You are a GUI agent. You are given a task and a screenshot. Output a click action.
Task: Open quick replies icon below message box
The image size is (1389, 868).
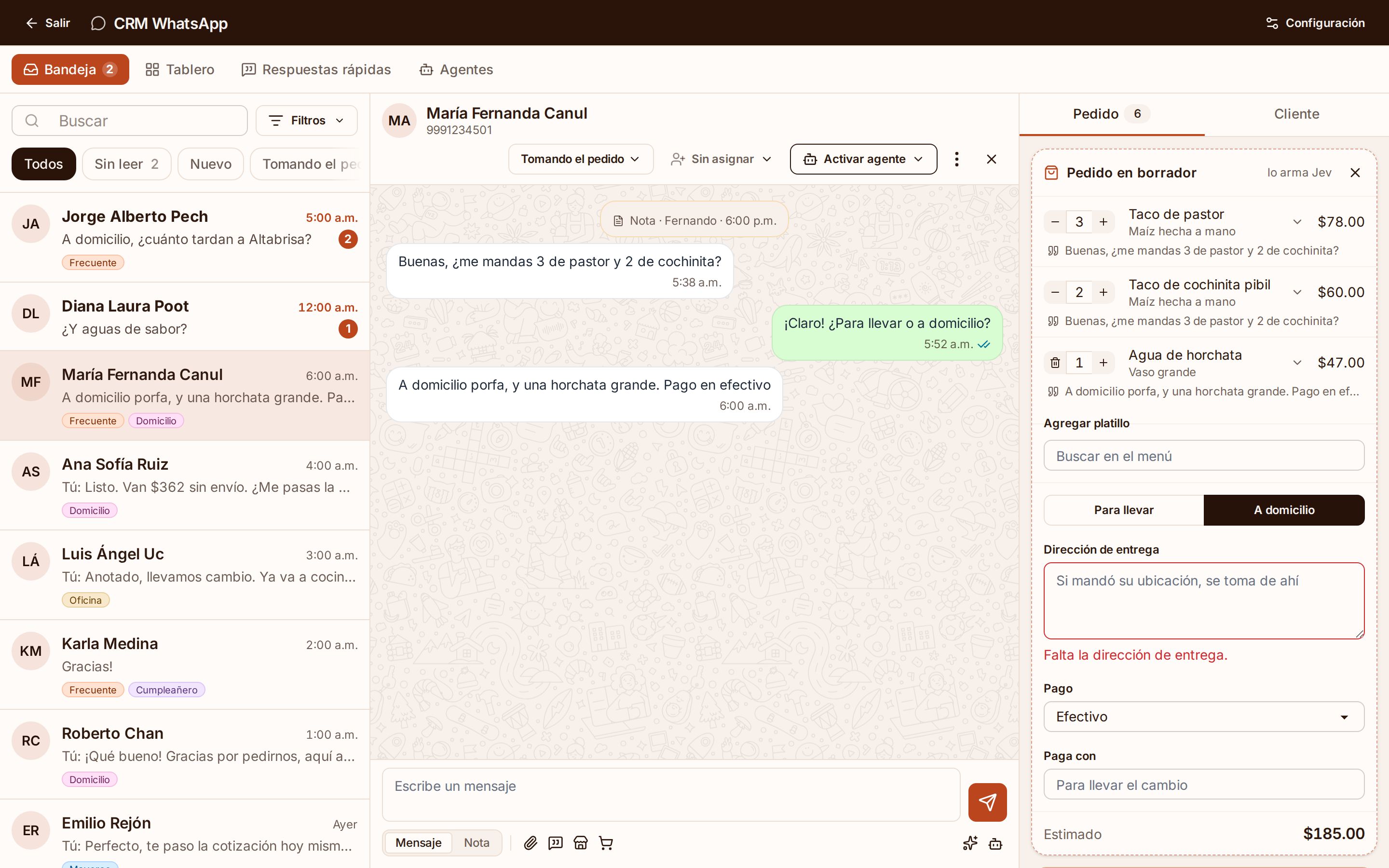(556, 843)
